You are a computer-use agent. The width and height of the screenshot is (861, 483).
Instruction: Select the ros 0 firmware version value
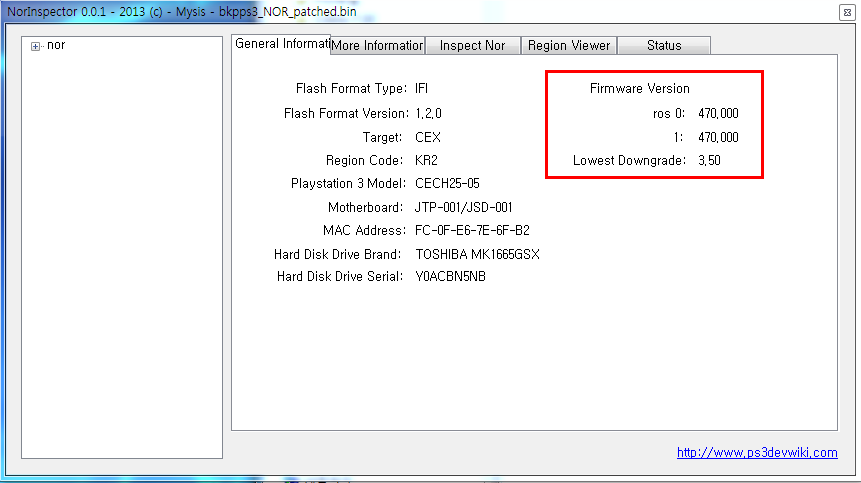pos(718,113)
